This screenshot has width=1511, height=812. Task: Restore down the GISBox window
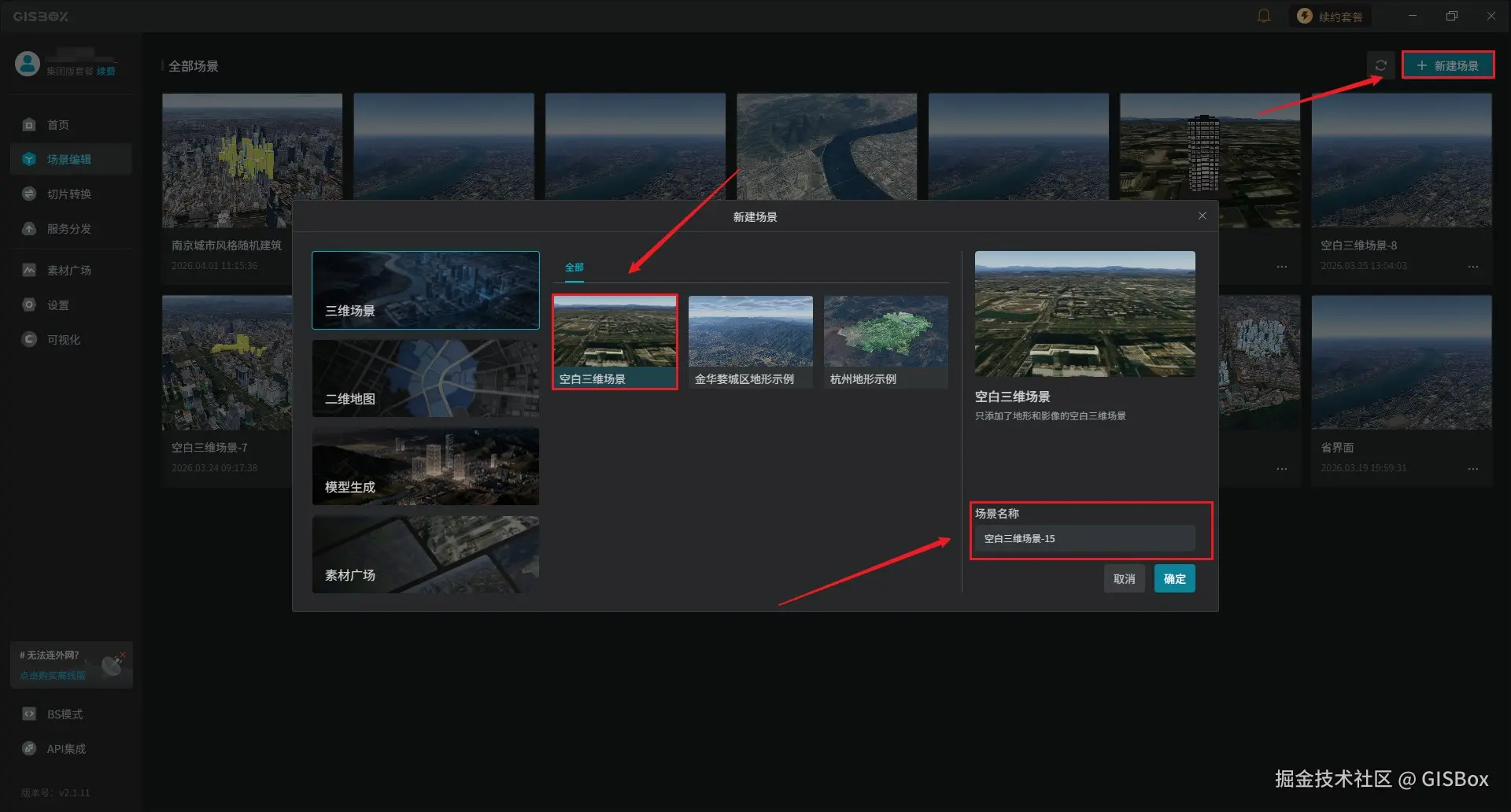(1452, 16)
